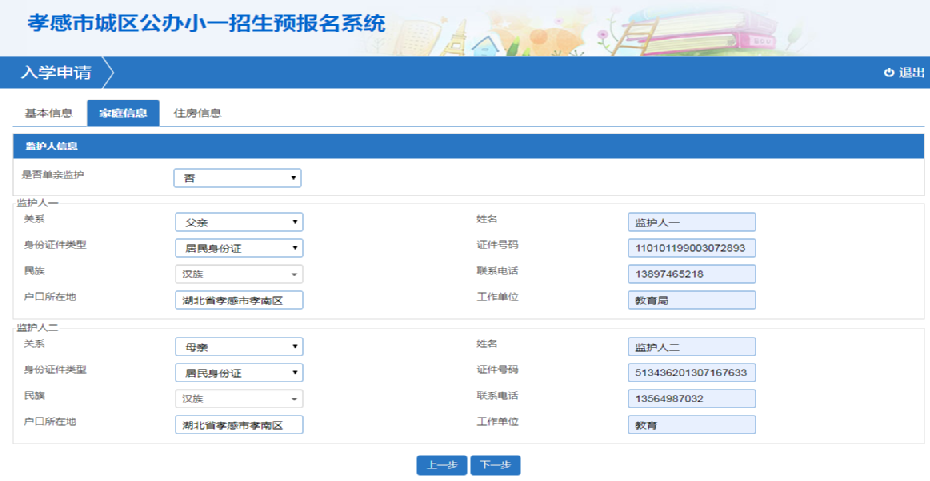Click the 工作单位 field containing 教育局

point(691,300)
